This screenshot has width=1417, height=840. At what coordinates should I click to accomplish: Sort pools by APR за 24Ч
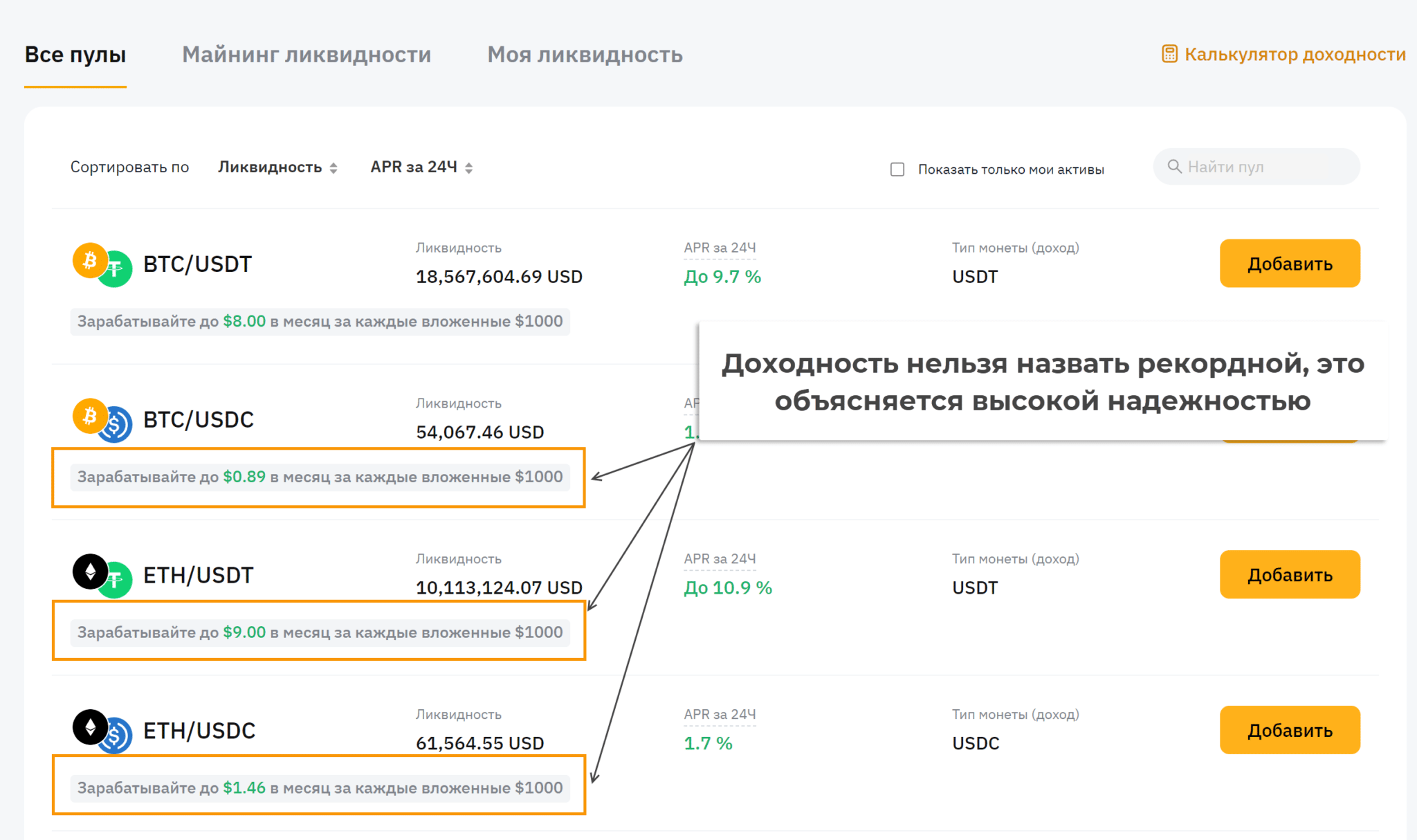click(414, 167)
